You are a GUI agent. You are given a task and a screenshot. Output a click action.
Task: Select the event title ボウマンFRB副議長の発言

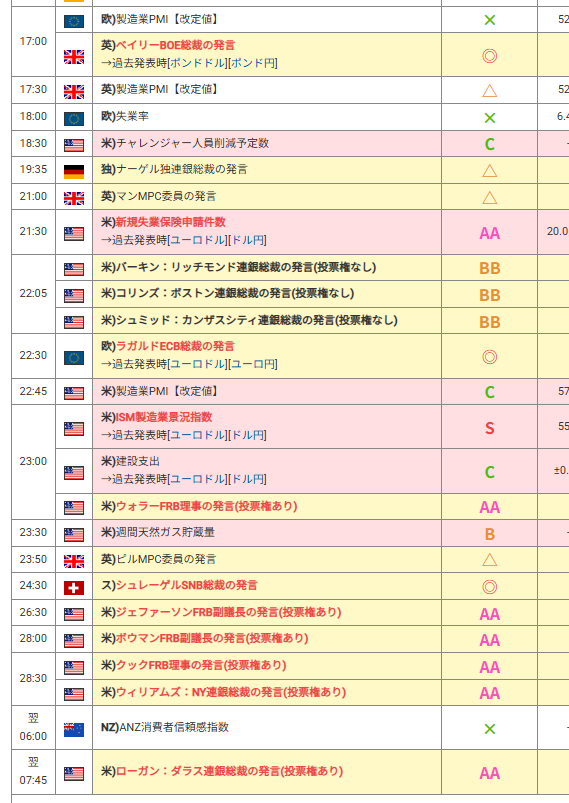(x=212, y=639)
